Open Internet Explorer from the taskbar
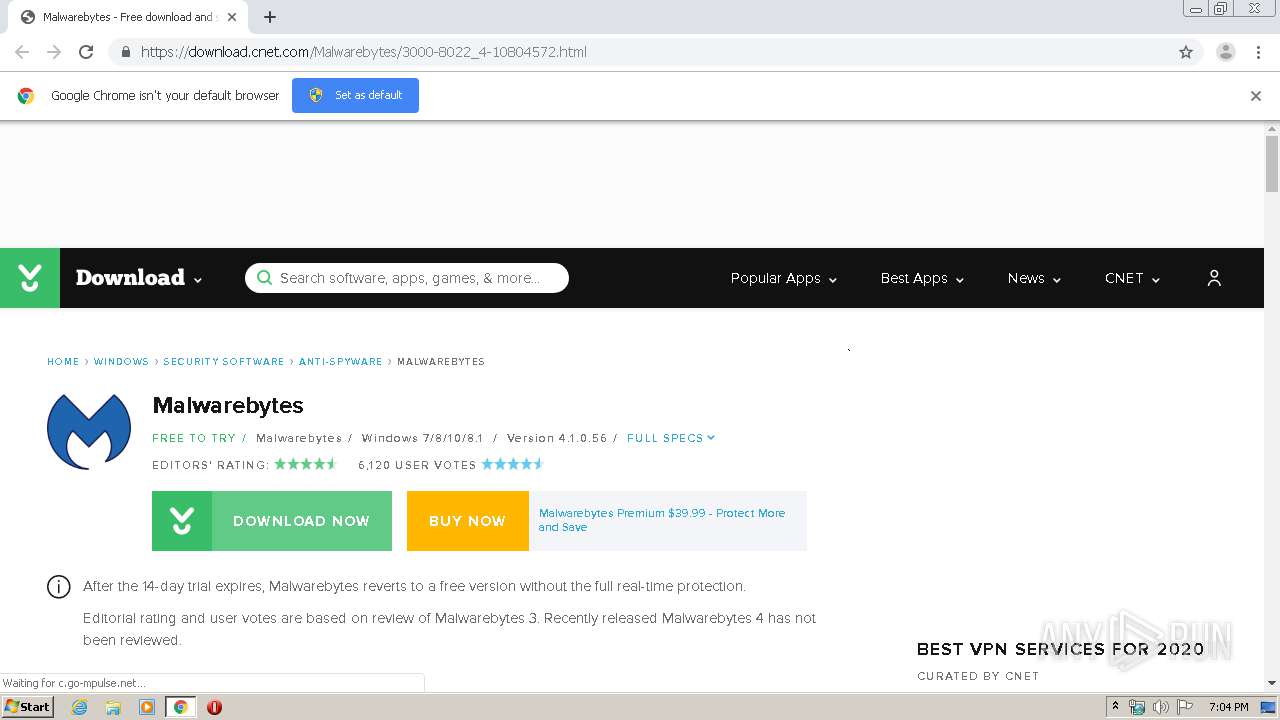The height and width of the screenshot is (720, 1280). [x=79, y=707]
